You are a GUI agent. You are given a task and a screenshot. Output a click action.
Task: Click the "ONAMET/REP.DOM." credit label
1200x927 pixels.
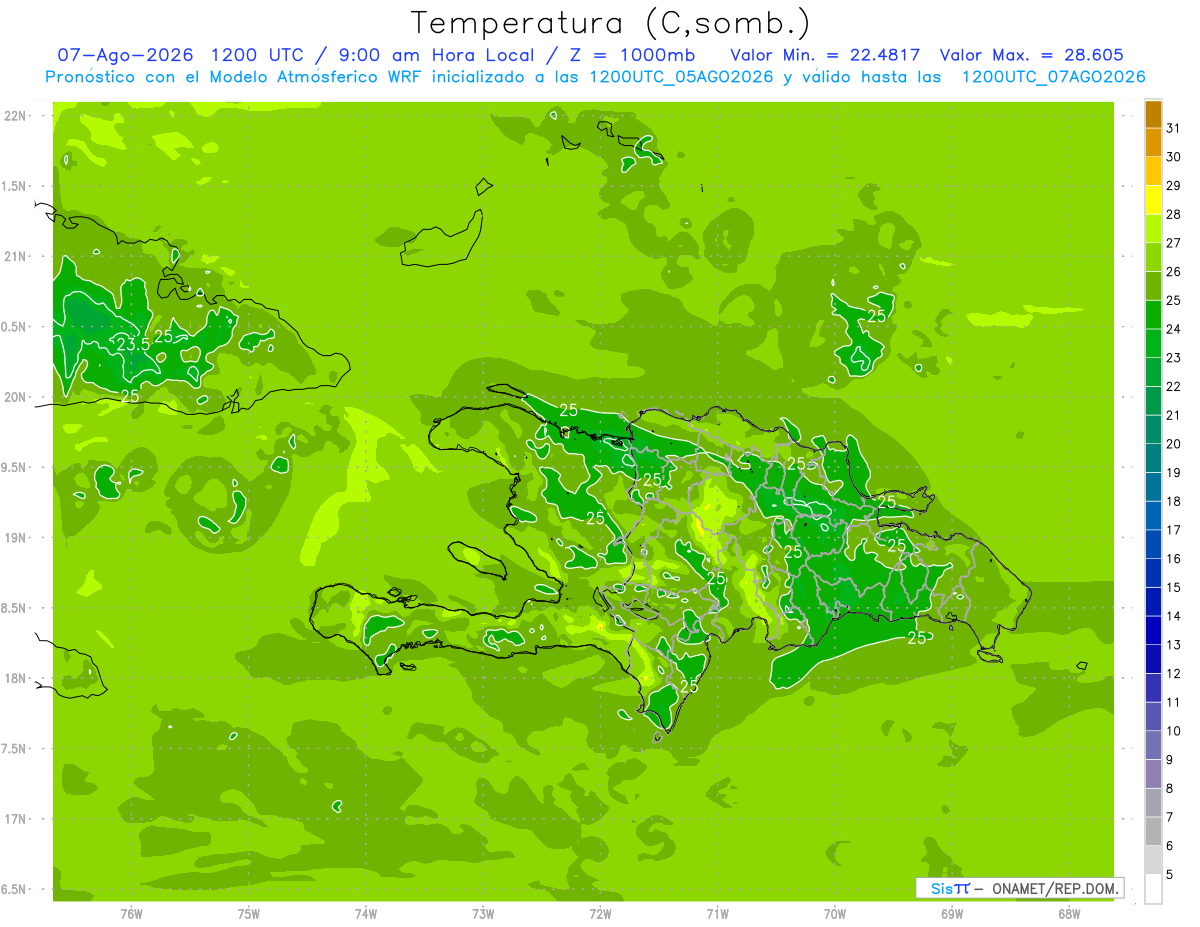click(x=1055, y=888)
